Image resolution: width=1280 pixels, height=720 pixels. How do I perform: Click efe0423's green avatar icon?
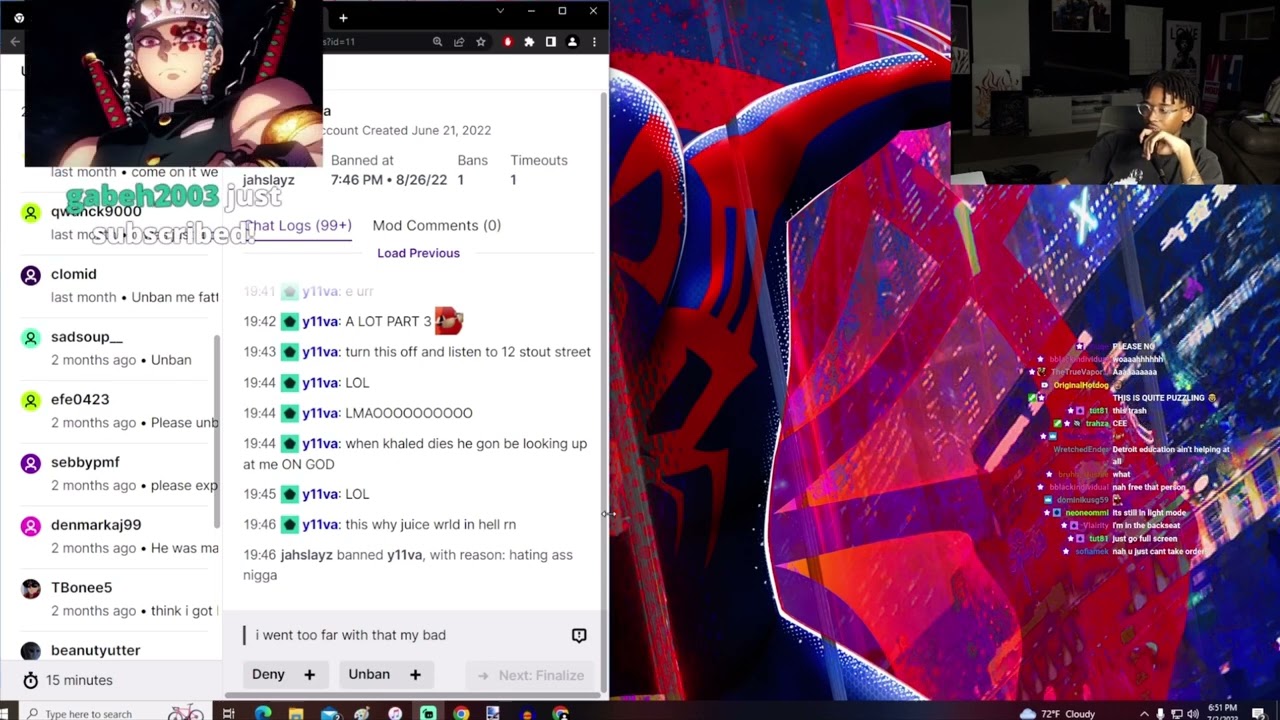click(31, 400)
